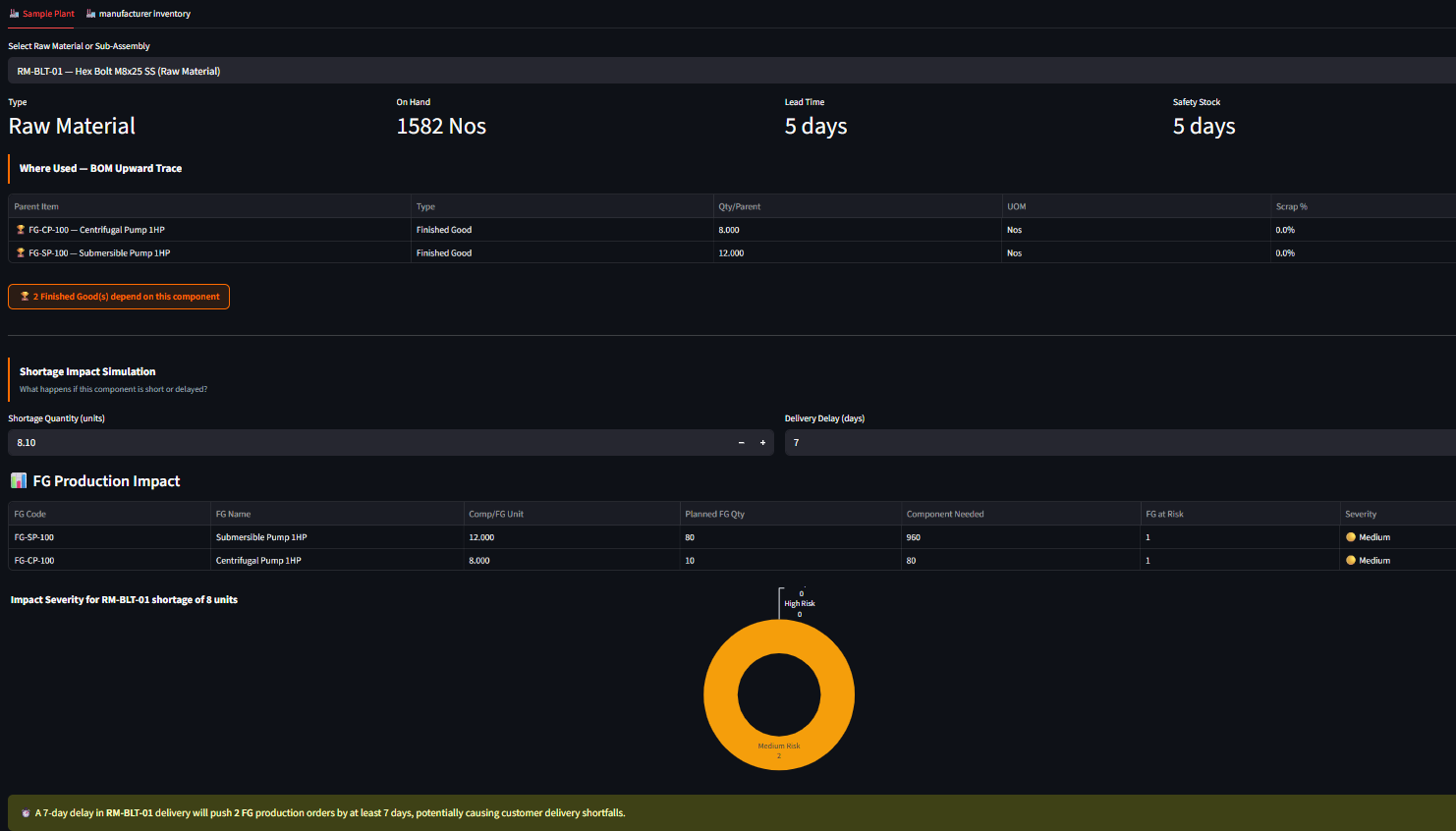Open the manufacturer inventory tab
Screen dimensions: 1456x831
[x=139, y=14]
